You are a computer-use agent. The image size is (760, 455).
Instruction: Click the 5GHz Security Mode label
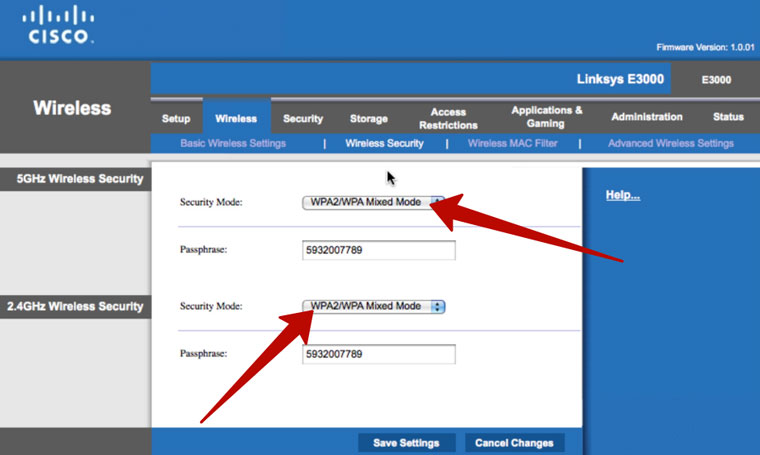pyautogui.click(x=211, y=202)
